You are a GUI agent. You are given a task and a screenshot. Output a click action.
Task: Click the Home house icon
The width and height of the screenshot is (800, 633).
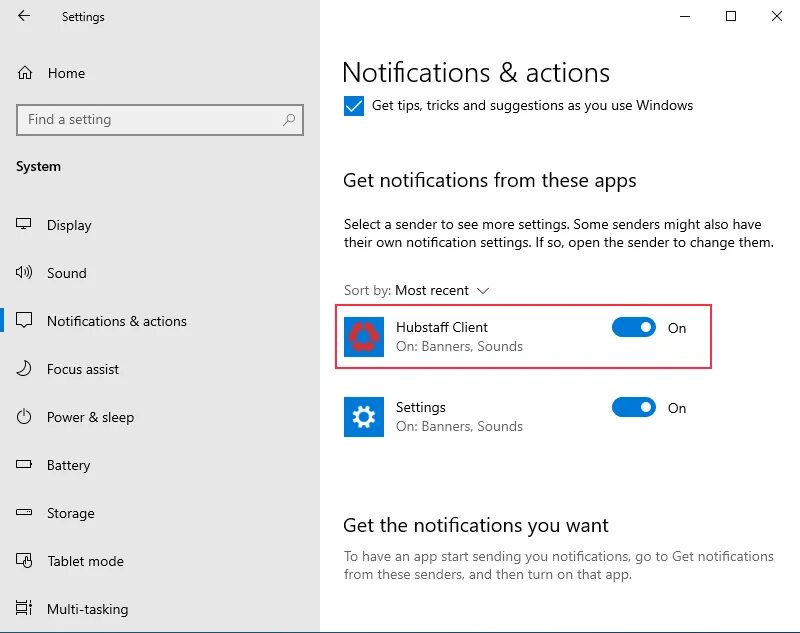click(x=24, y=73)
